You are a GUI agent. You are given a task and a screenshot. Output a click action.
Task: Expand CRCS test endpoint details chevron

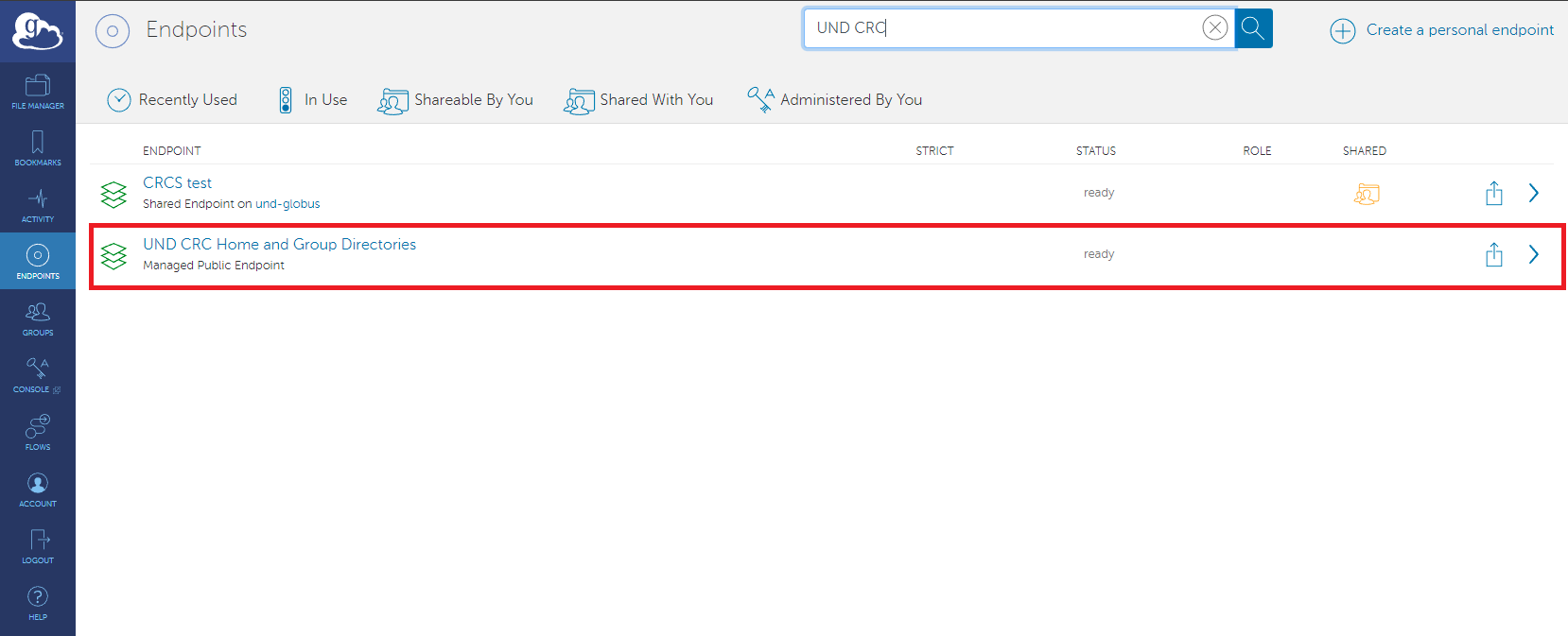pos(1533,193)
